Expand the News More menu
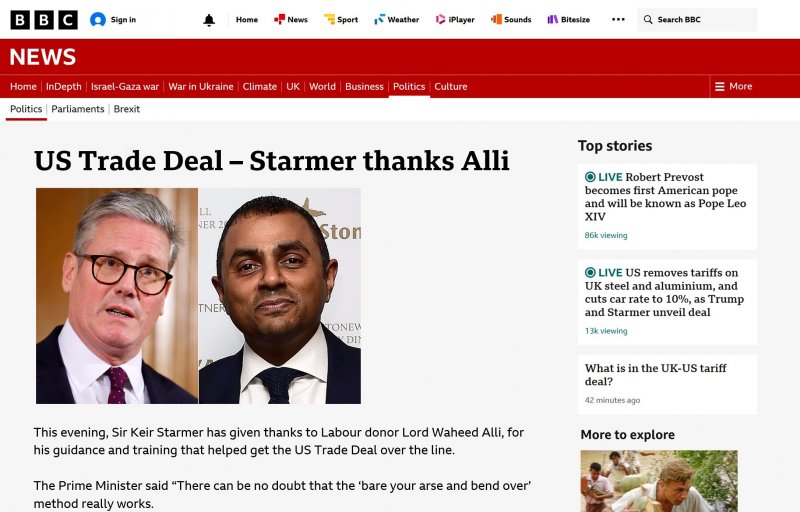This screenshot has height=512, width=800. click(x=732, y=86)
